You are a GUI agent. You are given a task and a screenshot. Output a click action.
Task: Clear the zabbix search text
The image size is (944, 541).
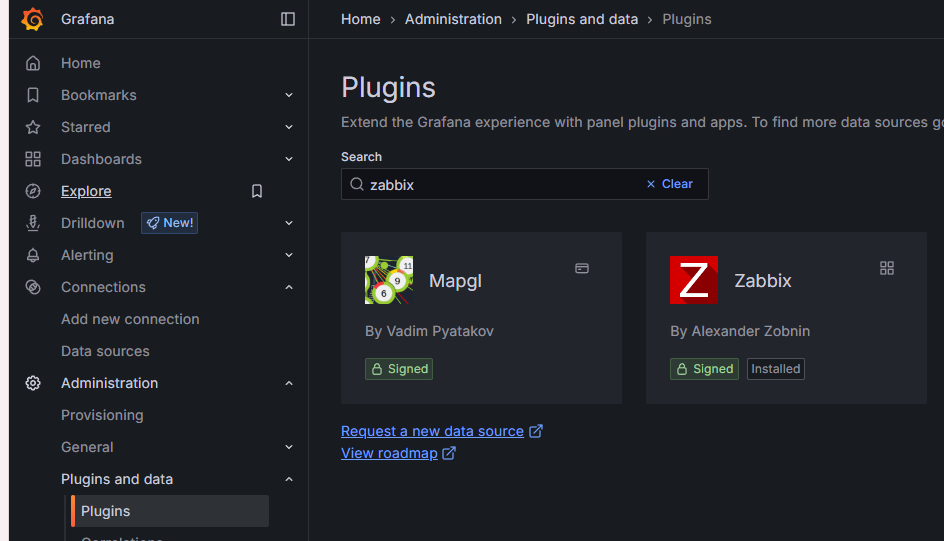coord(669,184)
